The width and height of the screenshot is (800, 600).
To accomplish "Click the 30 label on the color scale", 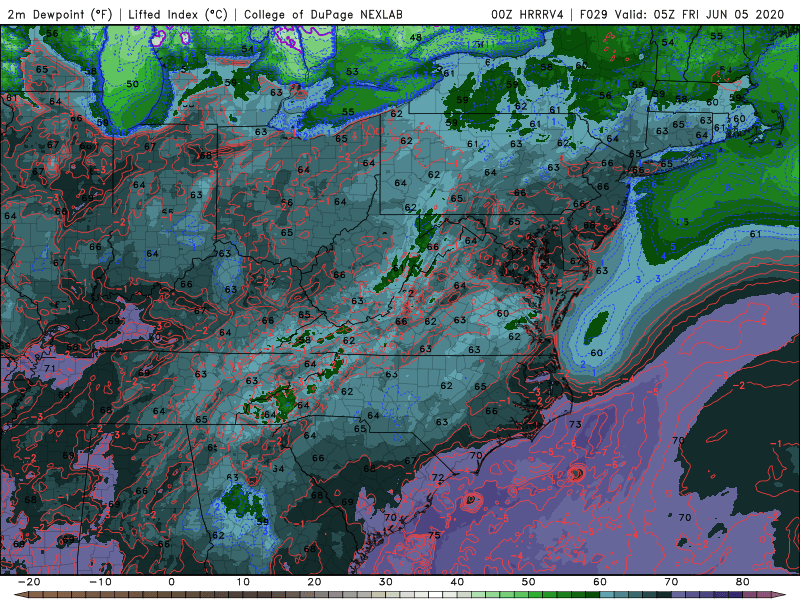I will [x=386, y=582].
